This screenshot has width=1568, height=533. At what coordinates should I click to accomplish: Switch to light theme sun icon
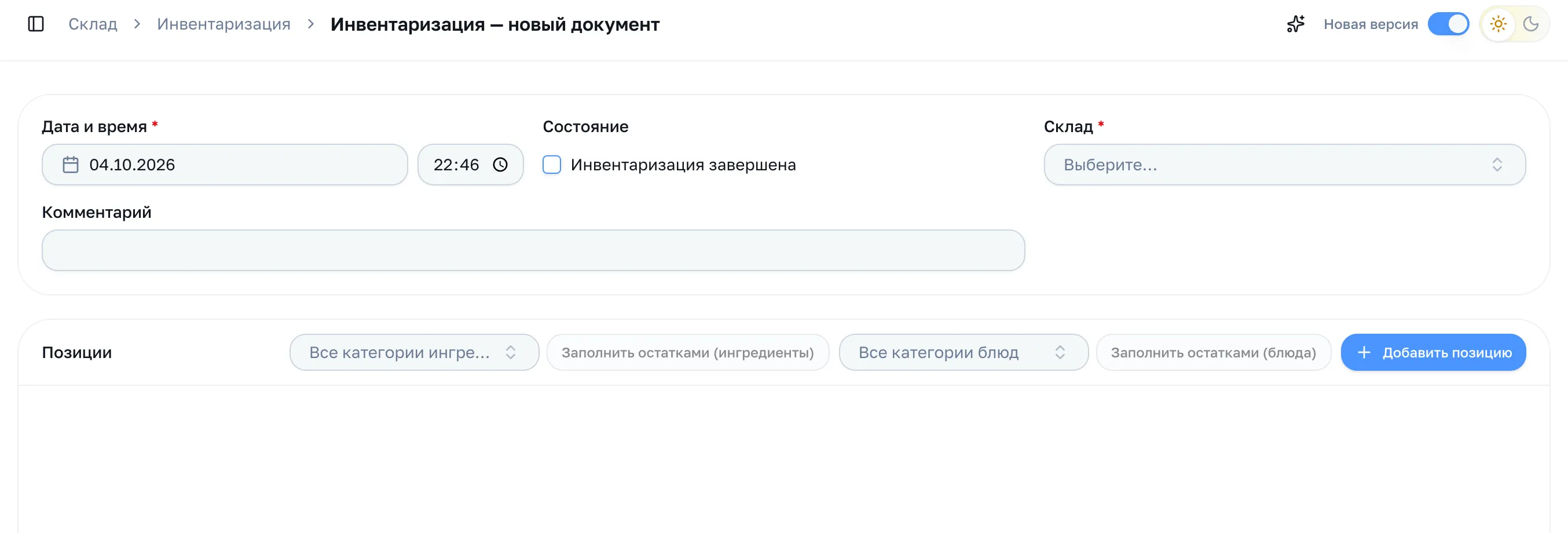pos(1498,24)
